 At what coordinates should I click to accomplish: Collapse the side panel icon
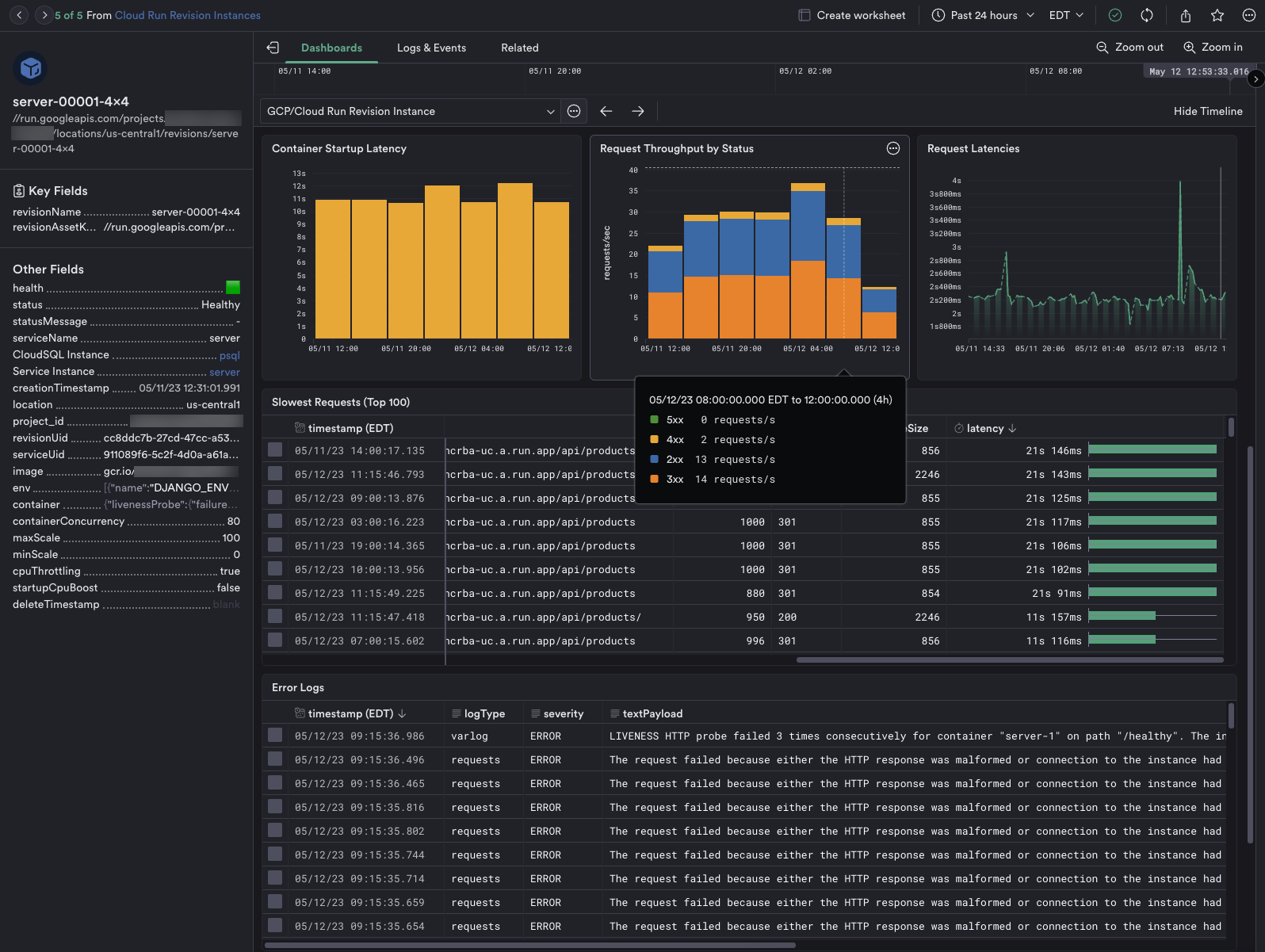click(273, 48)
